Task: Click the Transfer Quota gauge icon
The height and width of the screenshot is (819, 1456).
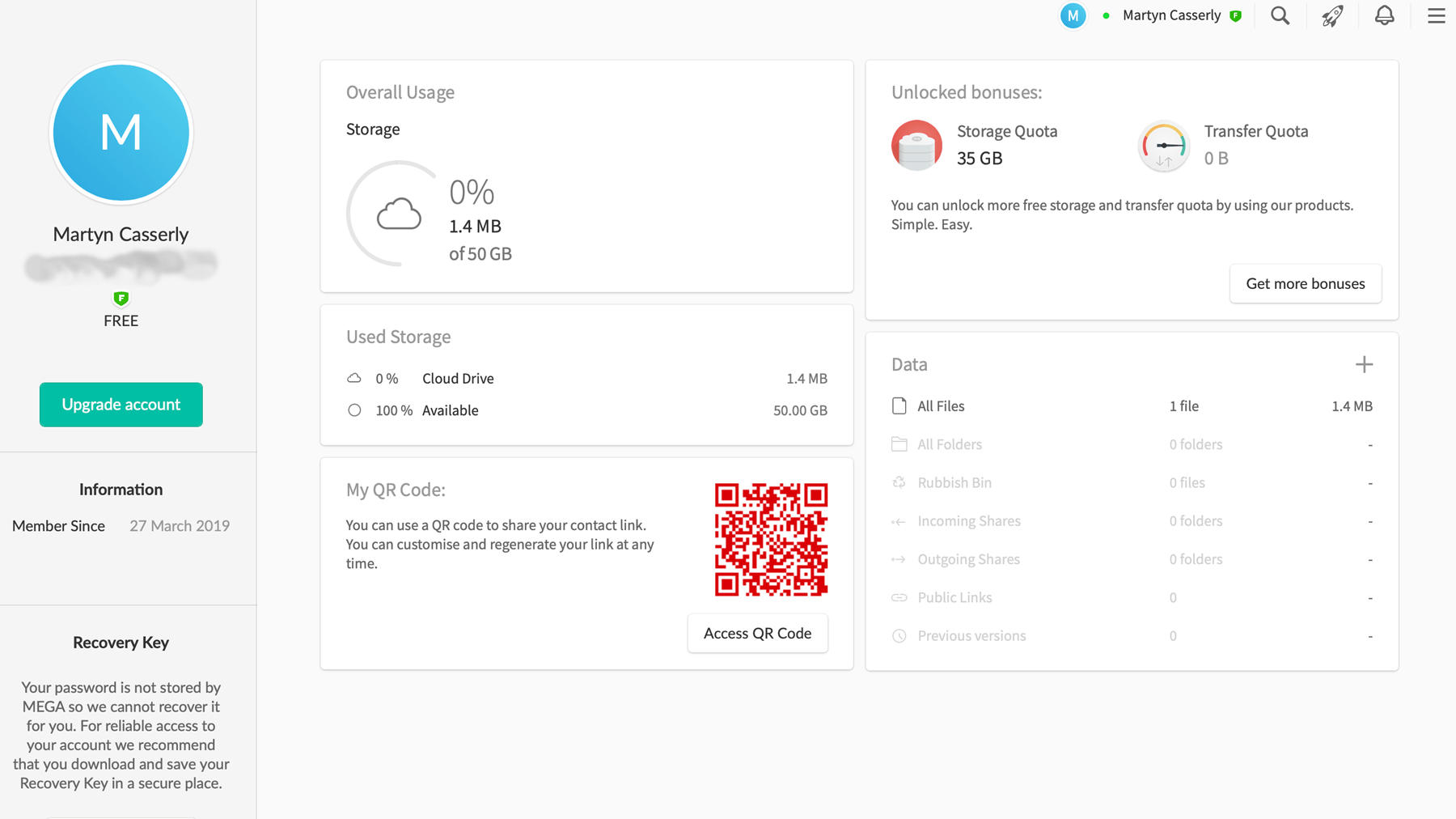Action: pos(1164,146)
